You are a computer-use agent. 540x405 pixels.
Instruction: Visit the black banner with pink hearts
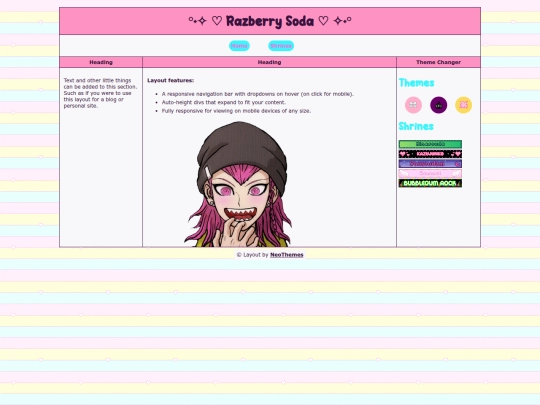tap(430, 154)
